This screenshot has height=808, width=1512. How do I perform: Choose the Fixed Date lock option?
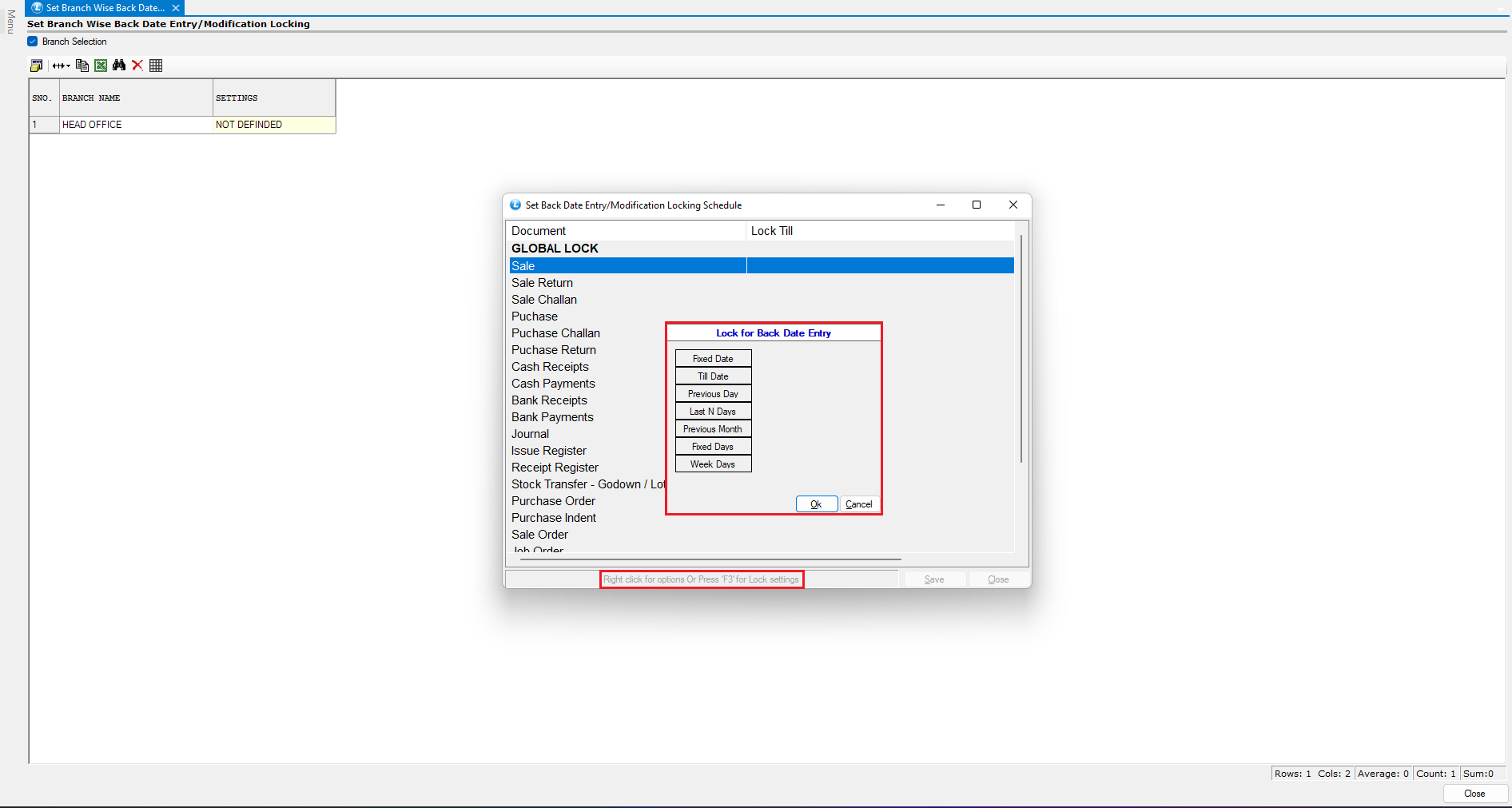pos(713,359)
